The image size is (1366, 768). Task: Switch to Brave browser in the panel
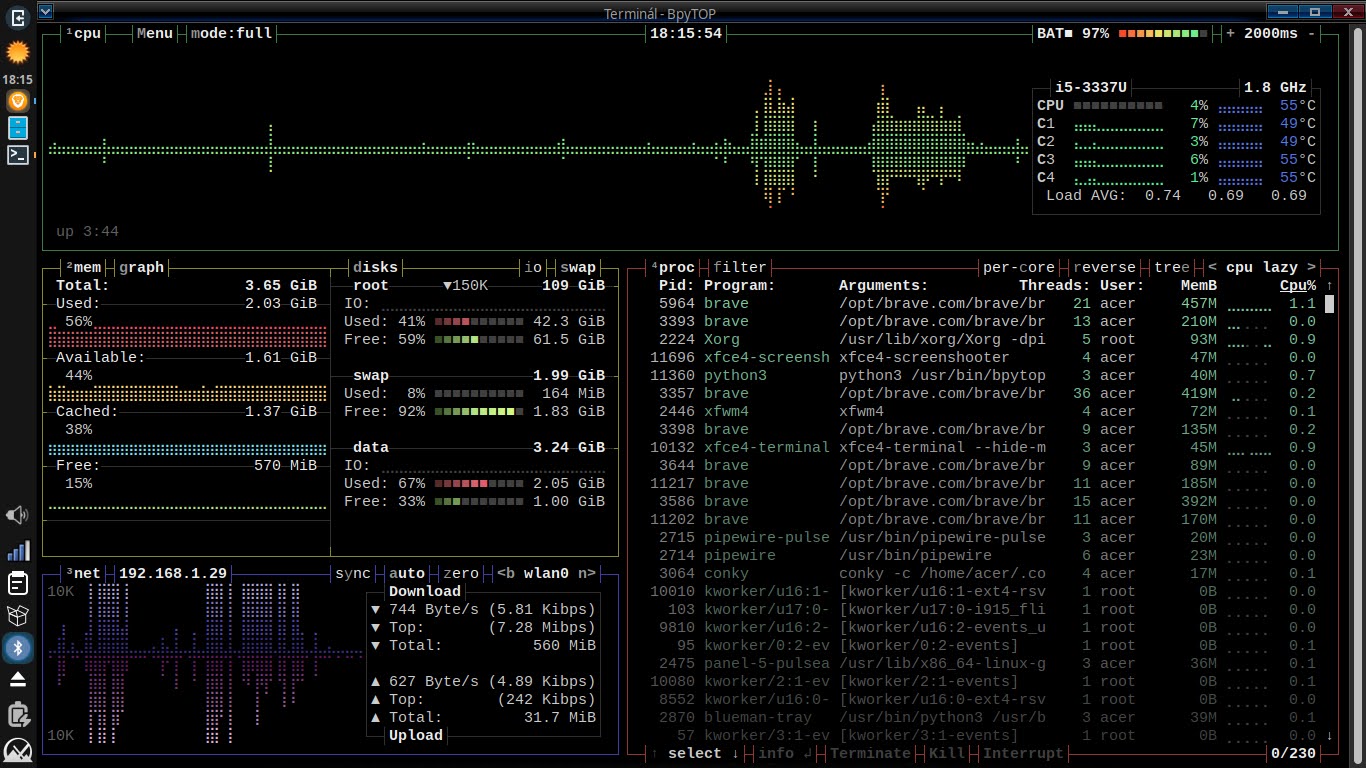click(x=17, y=101)
